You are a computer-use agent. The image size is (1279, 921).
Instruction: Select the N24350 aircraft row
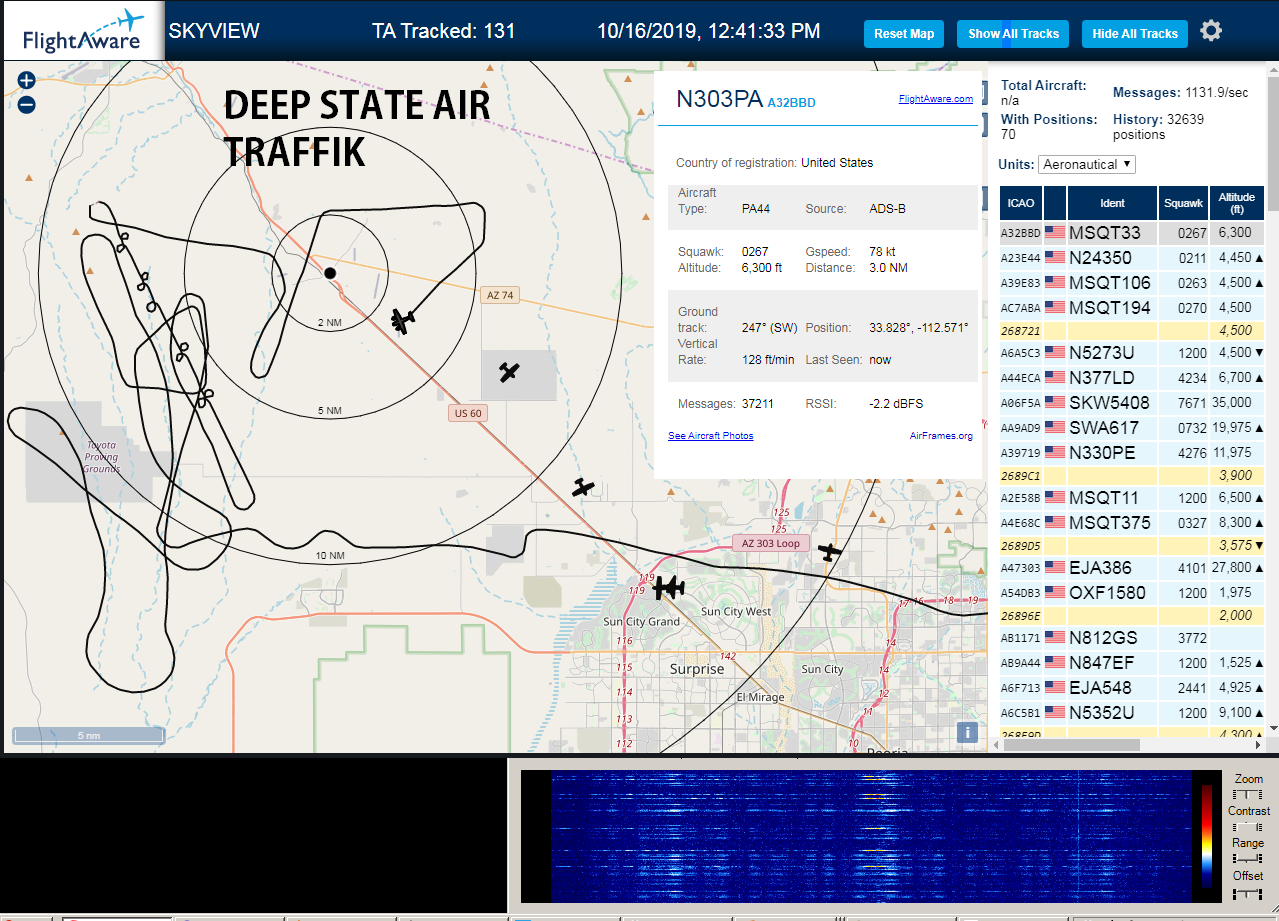coord(1132,258)
